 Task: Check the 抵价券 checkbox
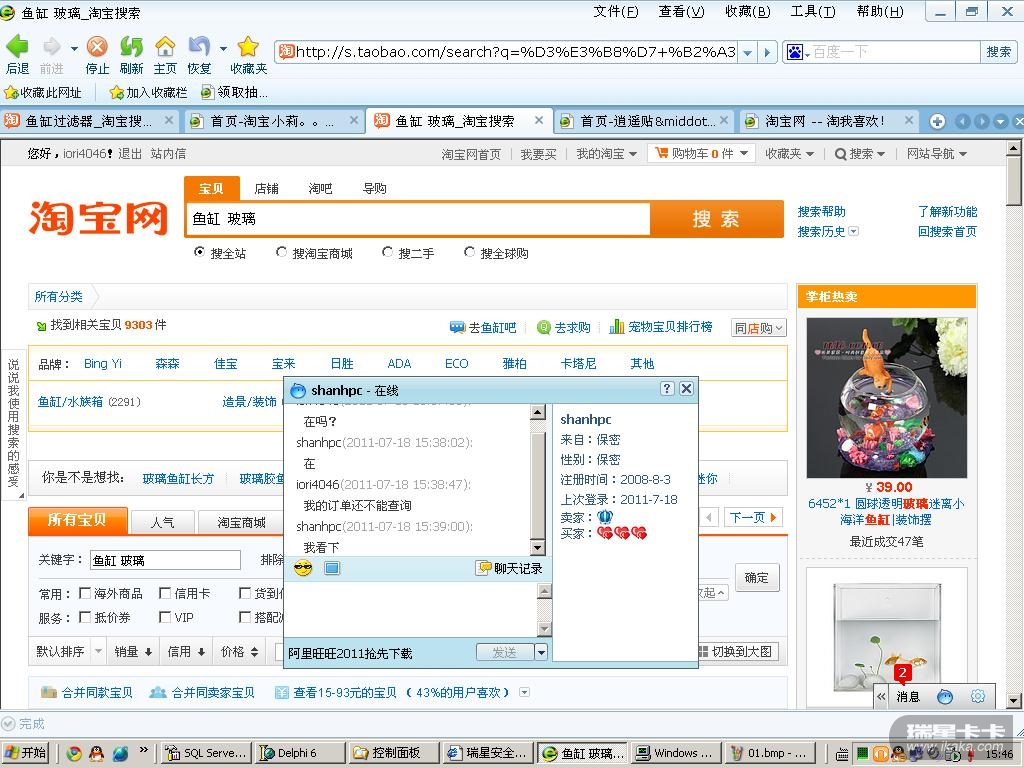click(x=85, y=617)
